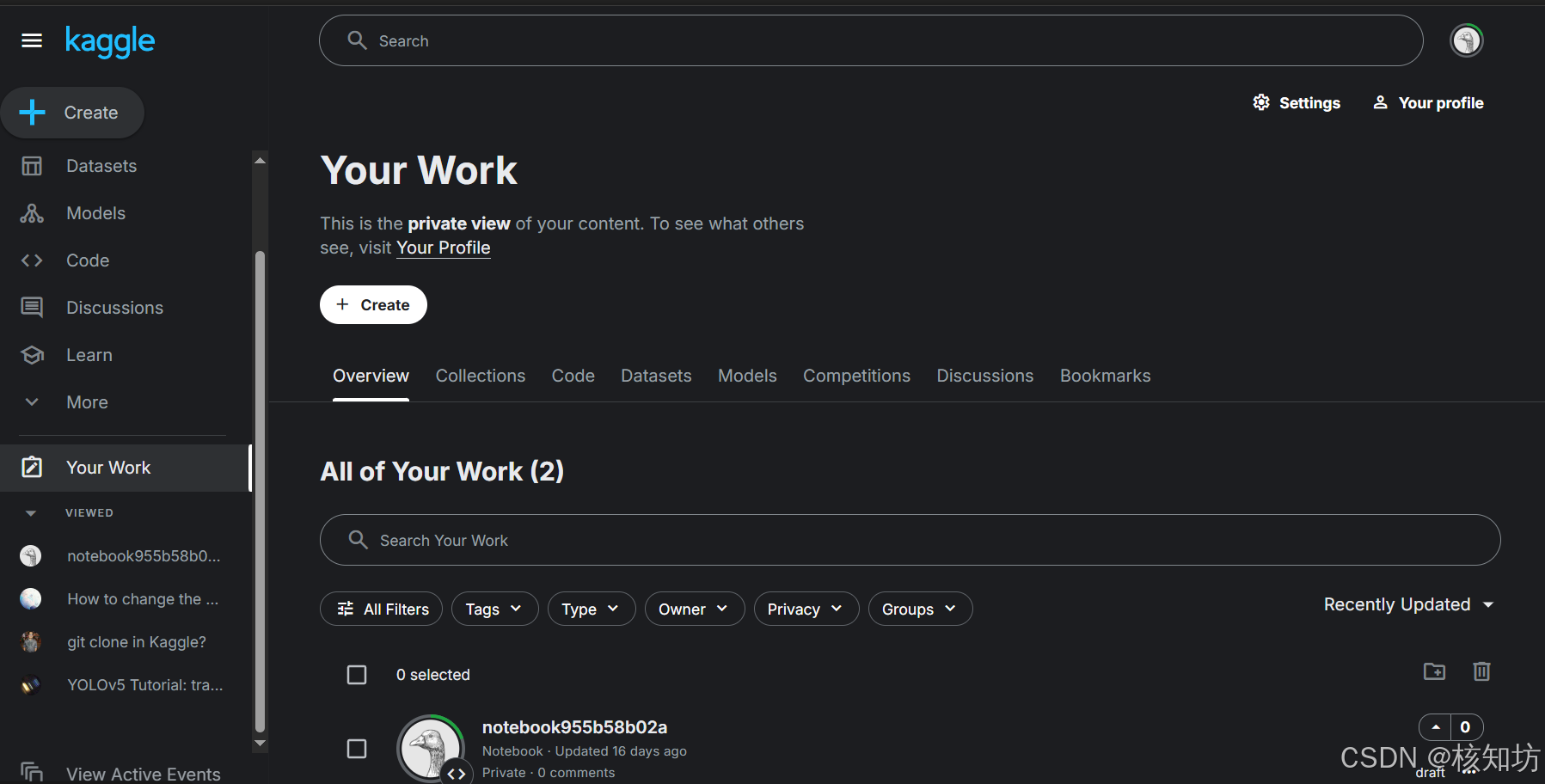Check the notebook955b58b02a row checkbox
This screenshot has width=1545, height=784.
[357, 749]
